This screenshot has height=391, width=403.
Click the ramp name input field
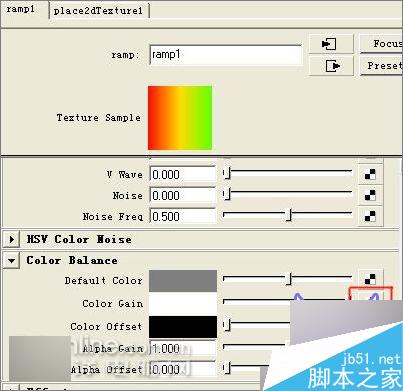coord(226,55)
